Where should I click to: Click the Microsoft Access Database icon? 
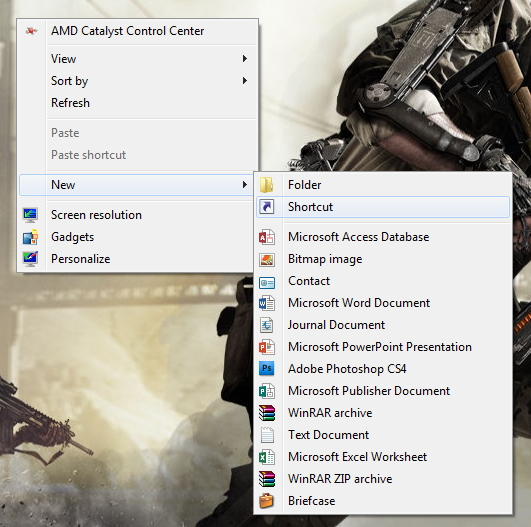click(x=267, y=237)
